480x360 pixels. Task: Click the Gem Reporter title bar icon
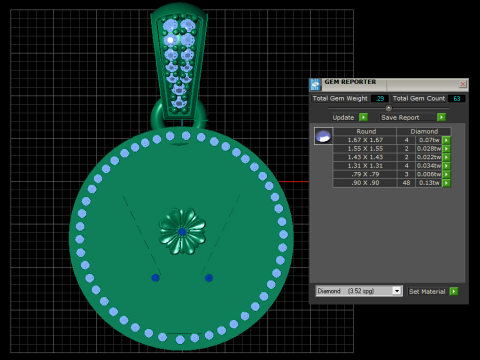pyautogui.click(x=315, y=85)
